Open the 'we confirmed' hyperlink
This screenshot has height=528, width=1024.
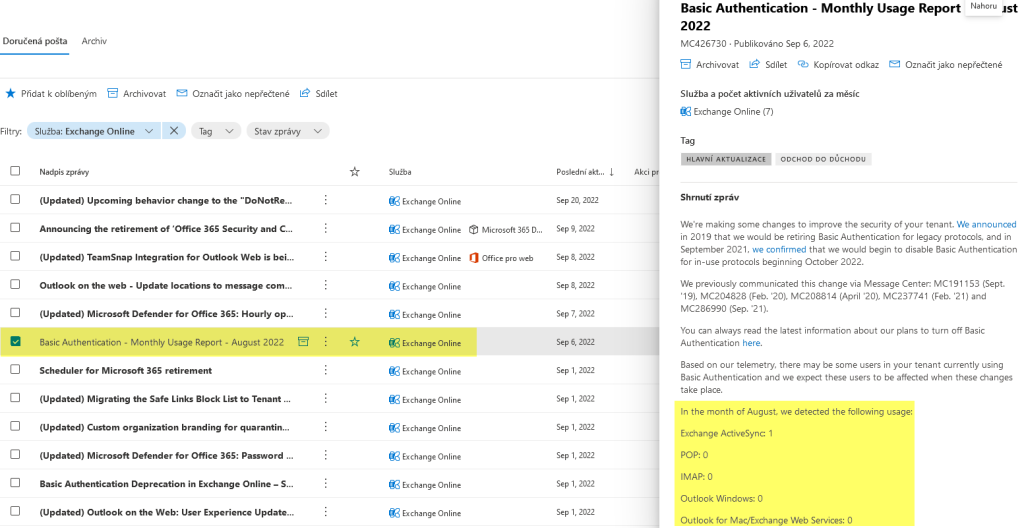779,249
